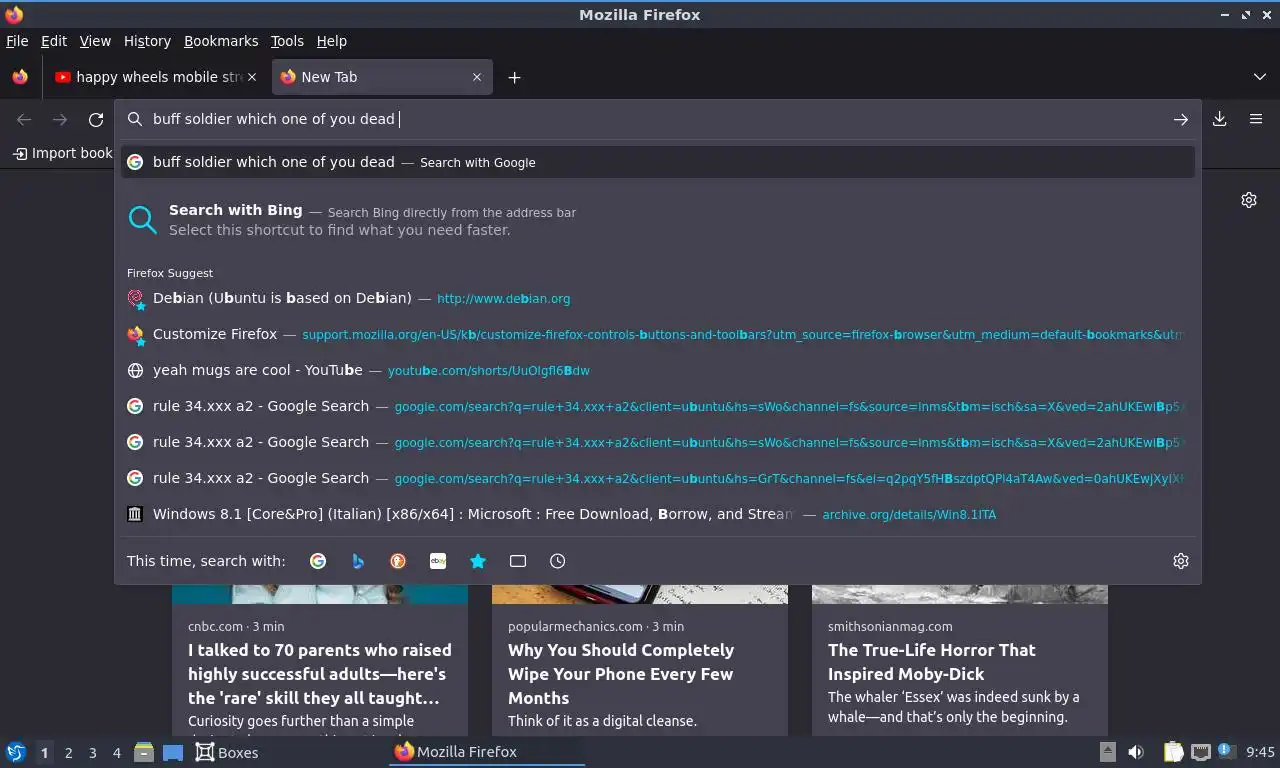This screenshot has height=768, width=1280.
Task: Search this time with Google icon
Action: point(318,561)
